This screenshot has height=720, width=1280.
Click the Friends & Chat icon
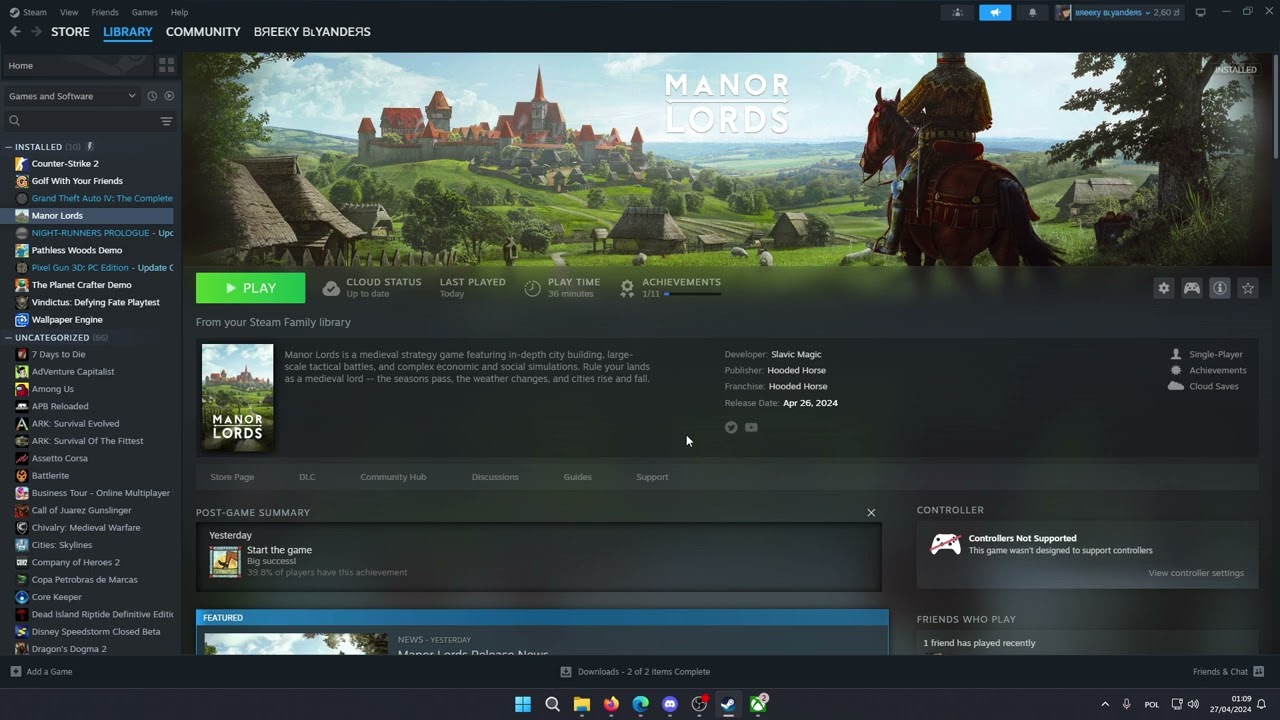[1259, 672]
